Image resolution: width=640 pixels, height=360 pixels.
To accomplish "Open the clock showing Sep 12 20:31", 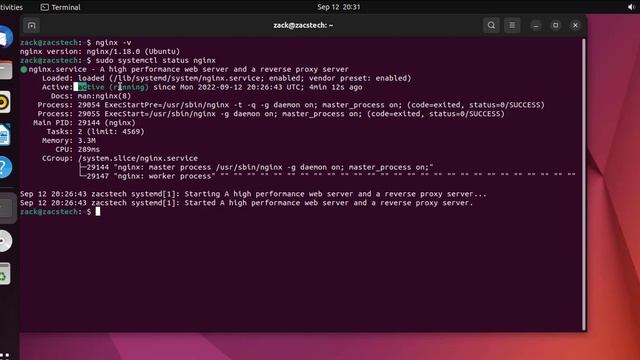I will click(x=339, y=7).
